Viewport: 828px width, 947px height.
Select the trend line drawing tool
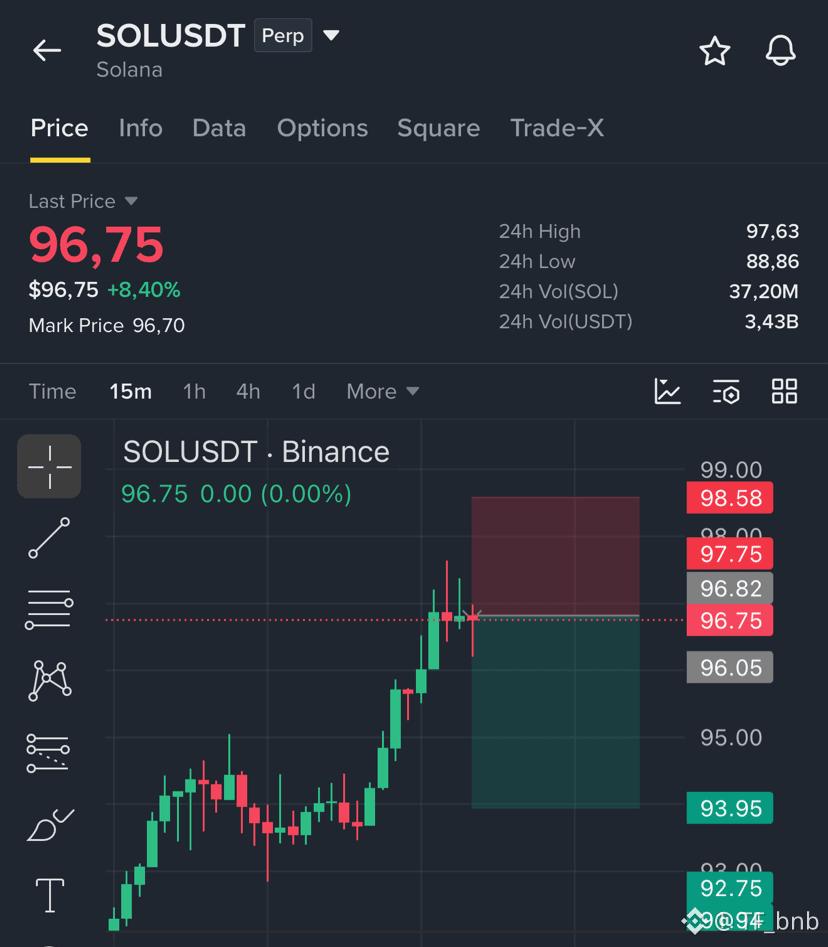[50, 538]
